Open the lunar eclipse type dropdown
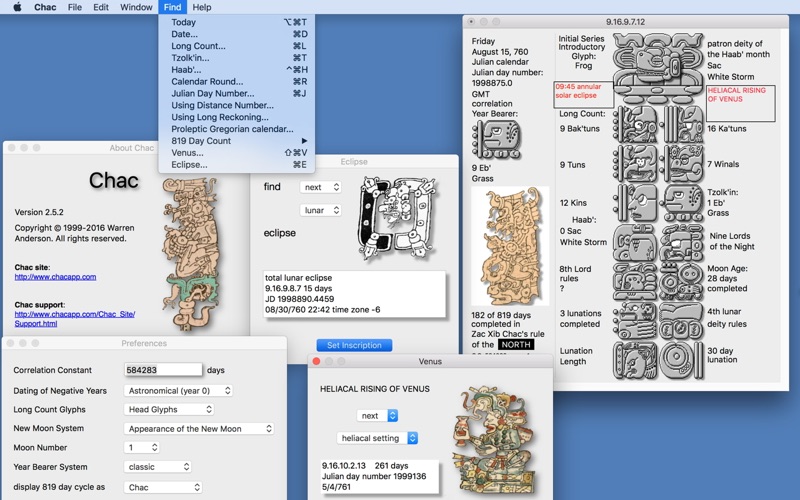This screenshot has width=800, height=500. pos(320,210)
